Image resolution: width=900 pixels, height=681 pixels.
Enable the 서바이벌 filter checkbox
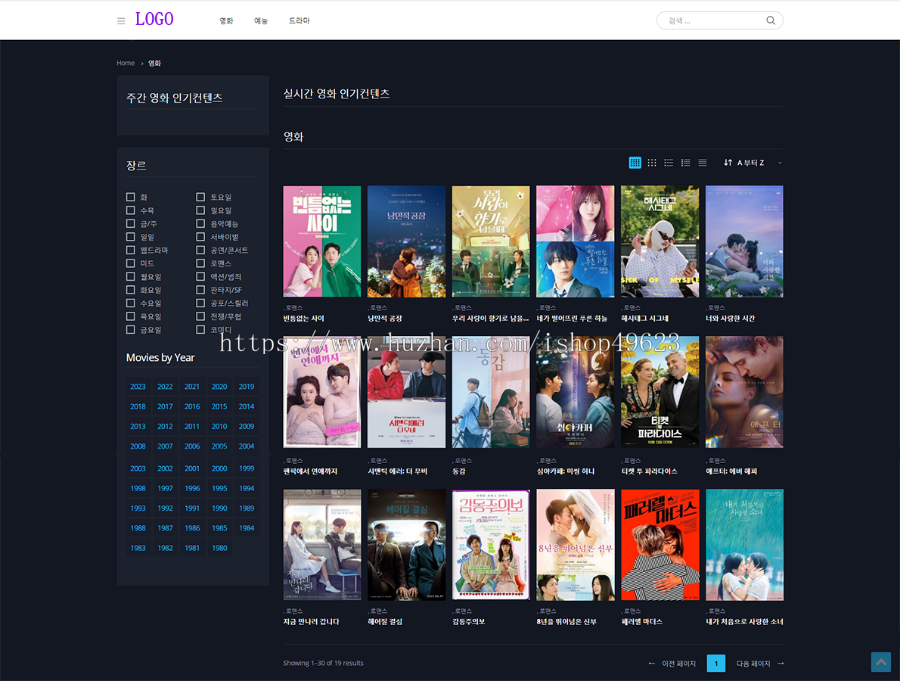pyautogui.click(x=200, y=237)
